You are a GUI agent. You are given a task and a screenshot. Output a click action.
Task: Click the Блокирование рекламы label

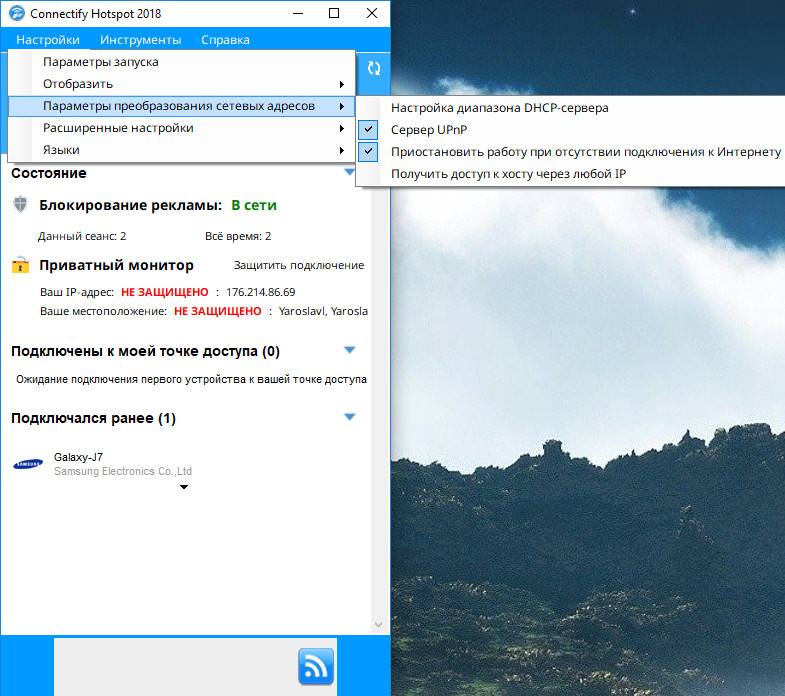[x=130, y=205]
